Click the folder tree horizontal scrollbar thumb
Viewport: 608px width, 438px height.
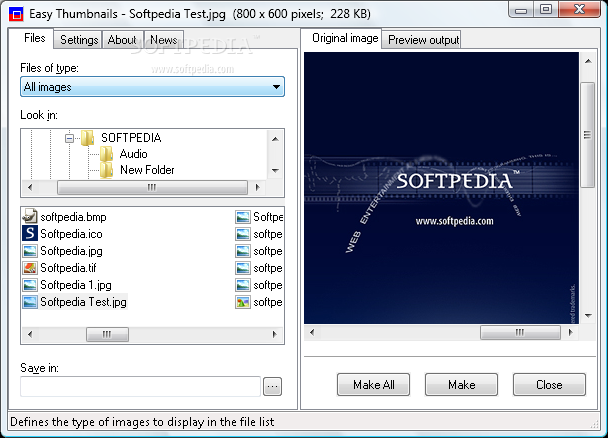pyautogui.click(x=152, y=188)
